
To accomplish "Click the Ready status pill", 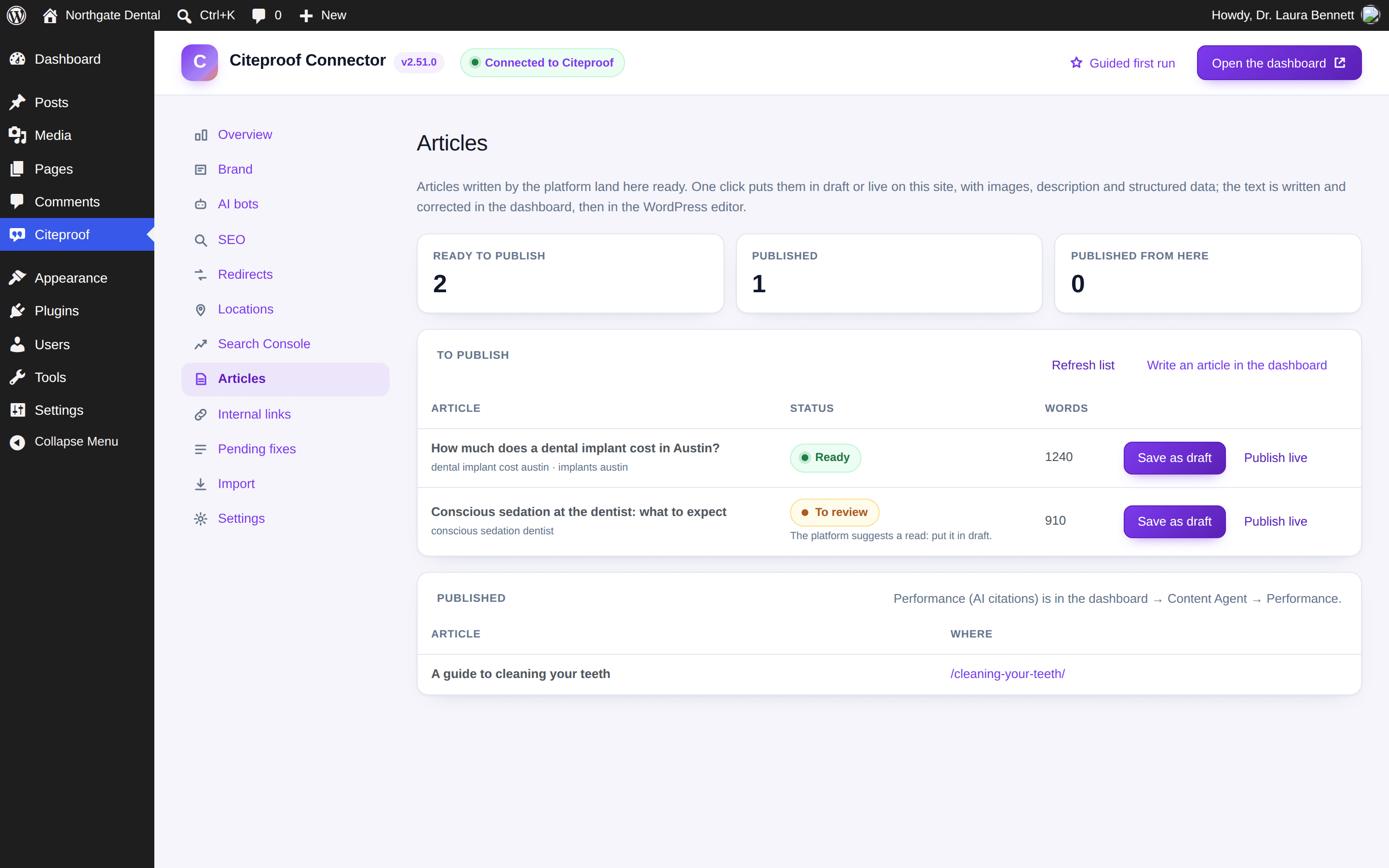I will click(825, 458).
